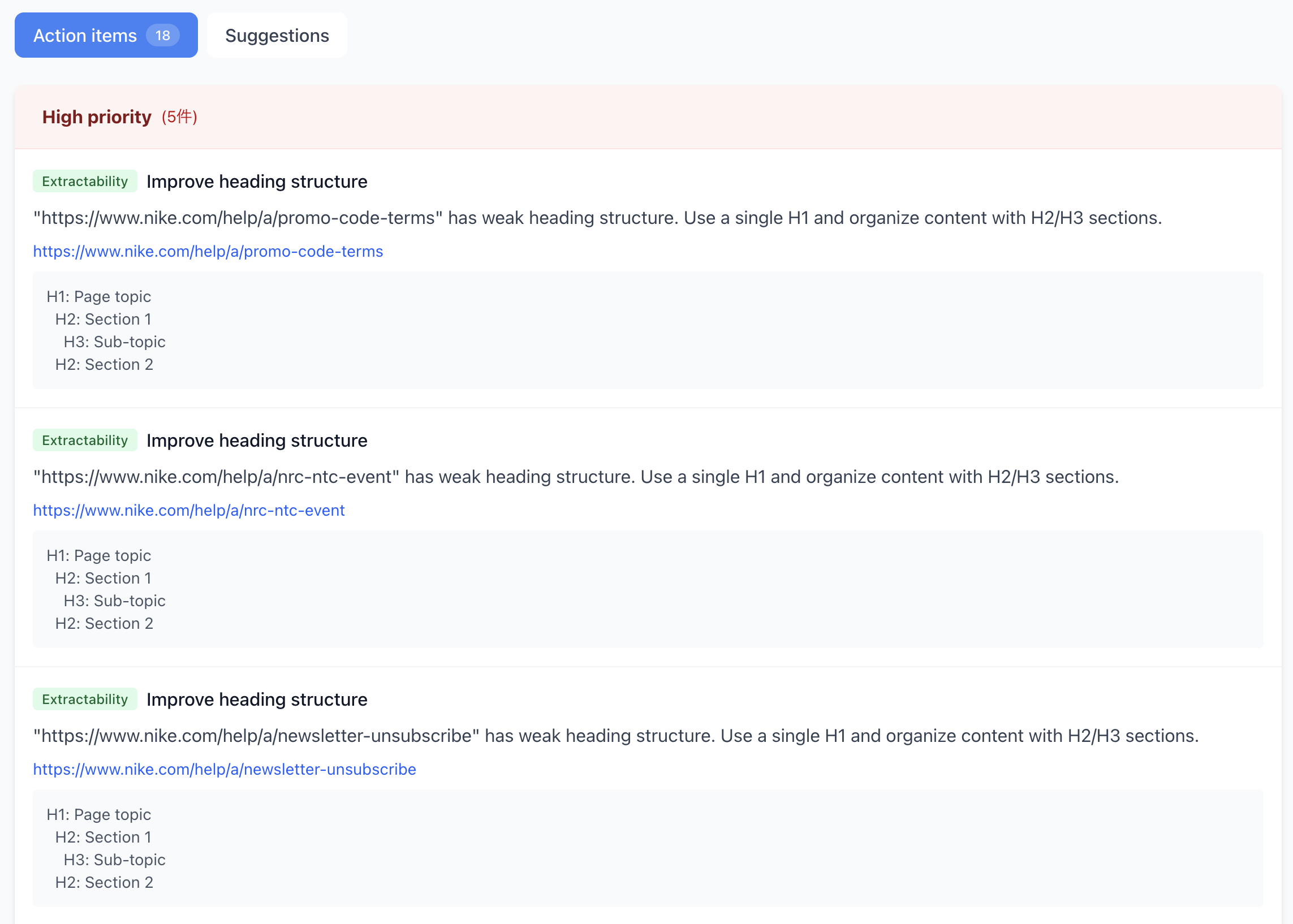
Task: Click the Extractability badge on the second item
Action: click(x=84, y=440)
